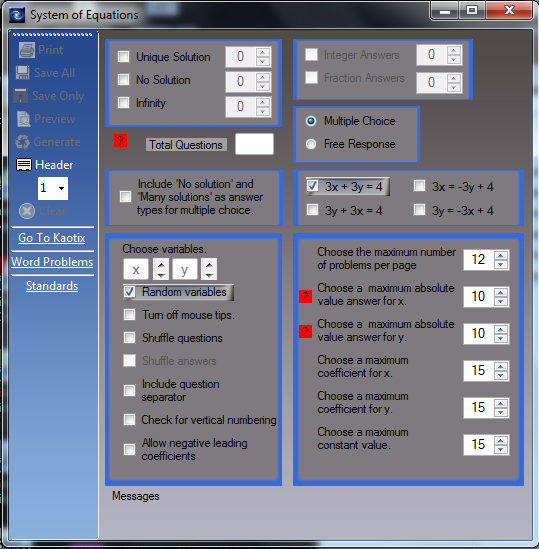This screenshot has width=539, height=549.
Task: Select the Multiple Choice radio button
Action: 311,121
